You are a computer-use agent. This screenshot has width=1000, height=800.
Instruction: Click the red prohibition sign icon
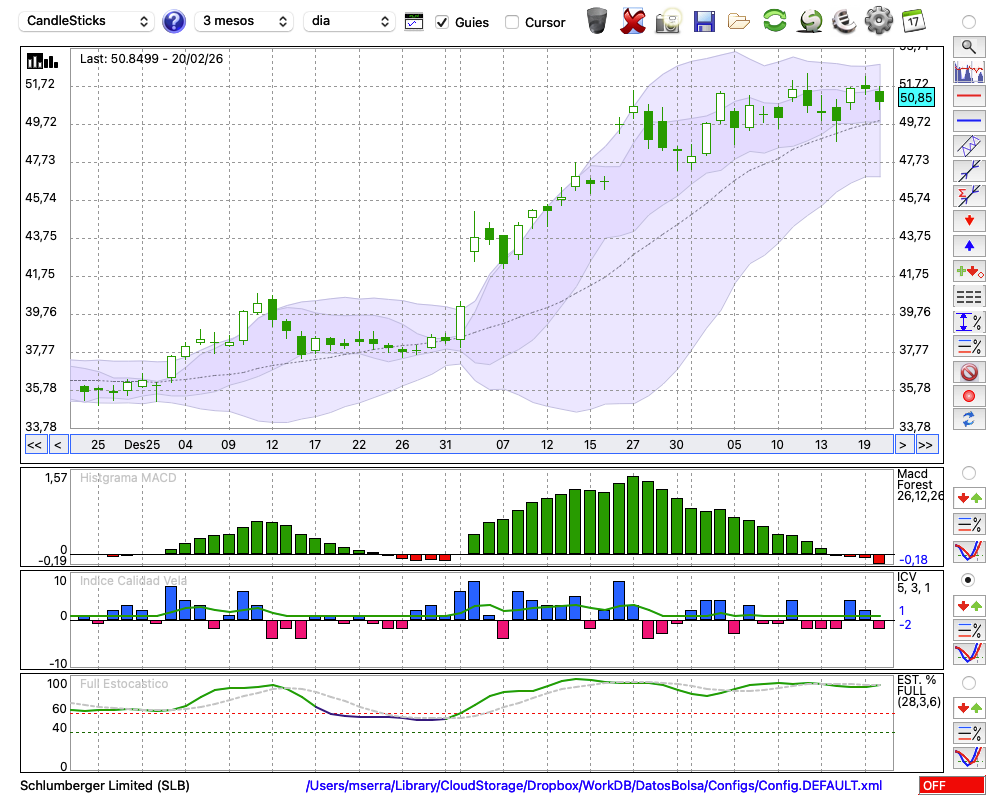click(x=968, y=372)
